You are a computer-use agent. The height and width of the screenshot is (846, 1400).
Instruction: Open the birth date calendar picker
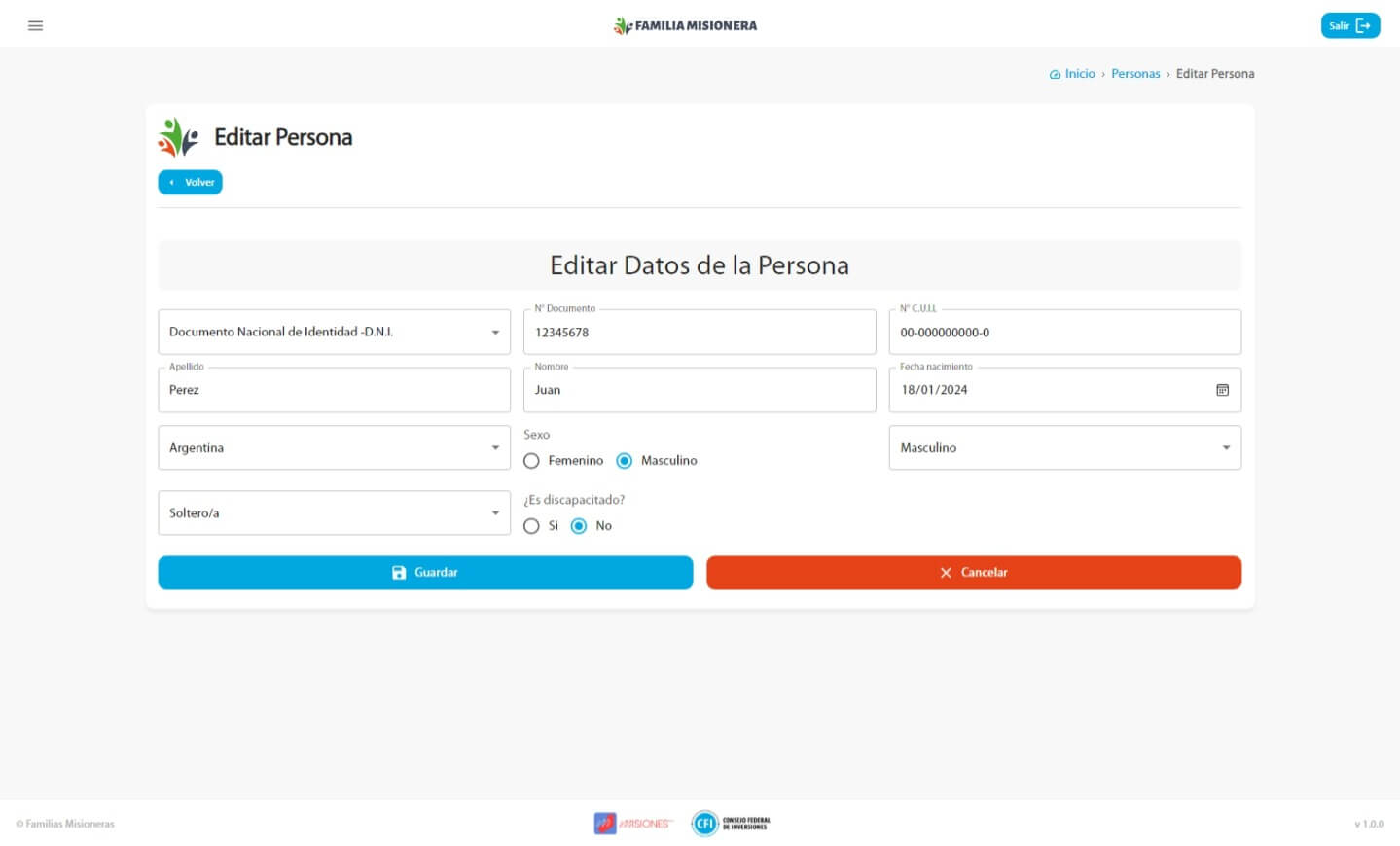point(1222,390)
